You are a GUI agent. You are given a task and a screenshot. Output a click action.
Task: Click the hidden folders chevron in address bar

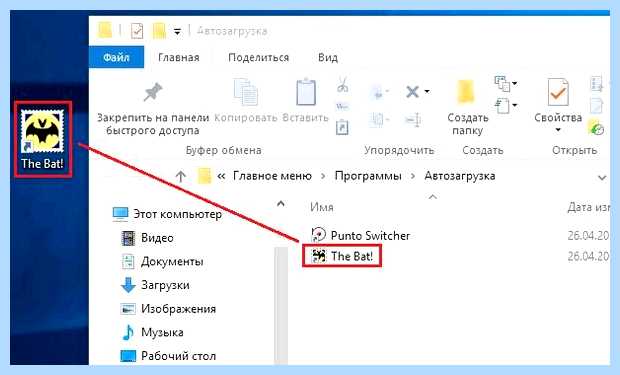221,176
